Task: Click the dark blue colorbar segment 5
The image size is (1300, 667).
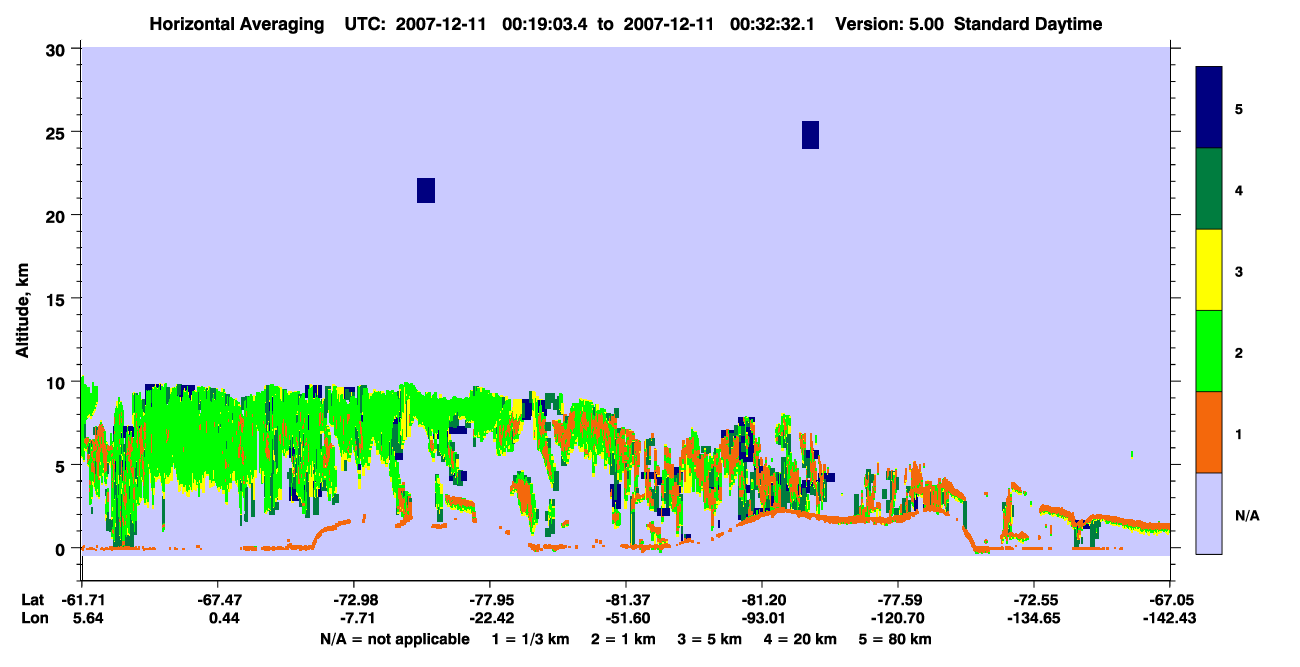Action: pyautogui.click(x=1209, y=107)
